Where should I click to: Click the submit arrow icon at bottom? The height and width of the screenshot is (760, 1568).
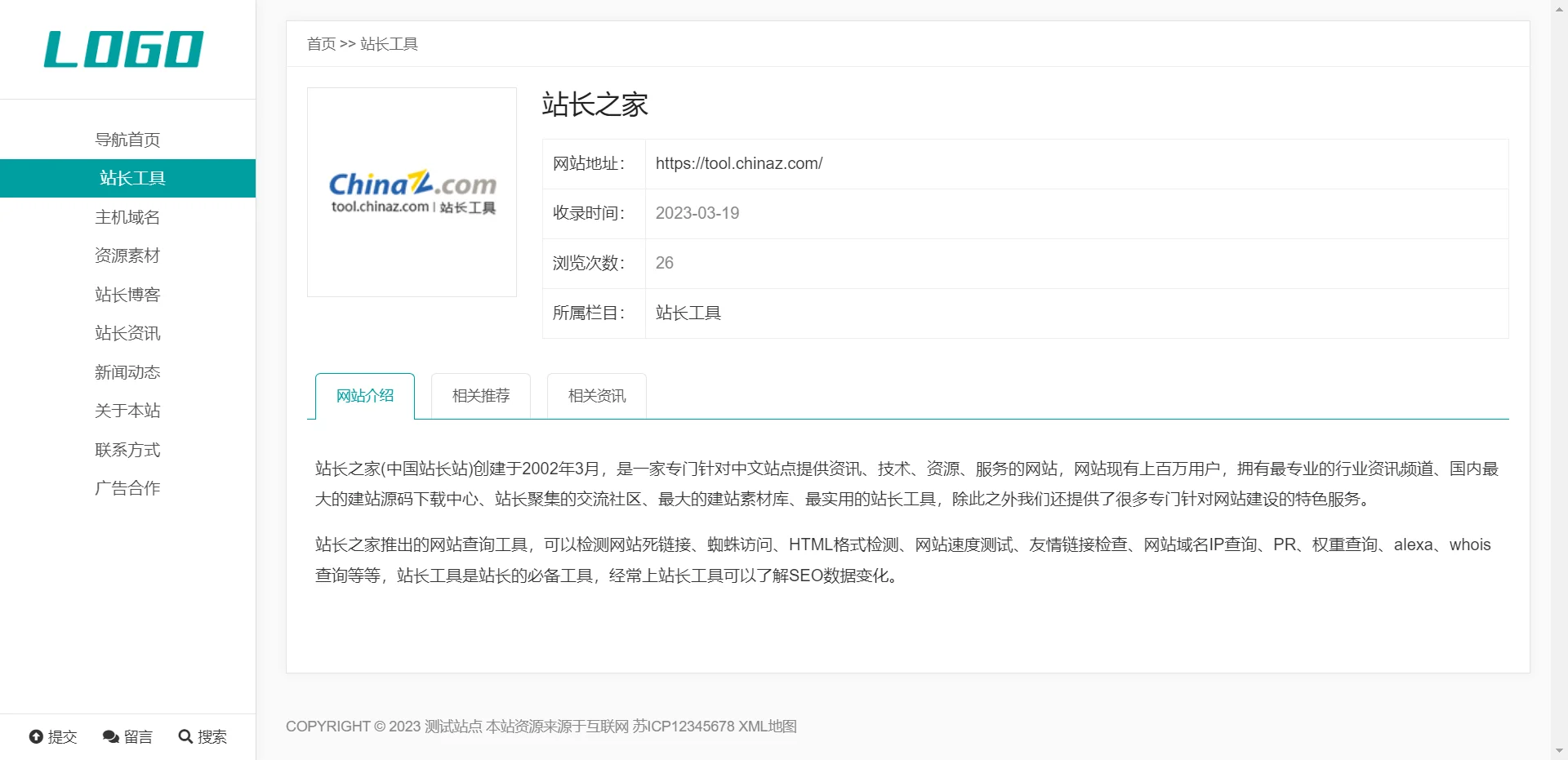click(36, 736)
